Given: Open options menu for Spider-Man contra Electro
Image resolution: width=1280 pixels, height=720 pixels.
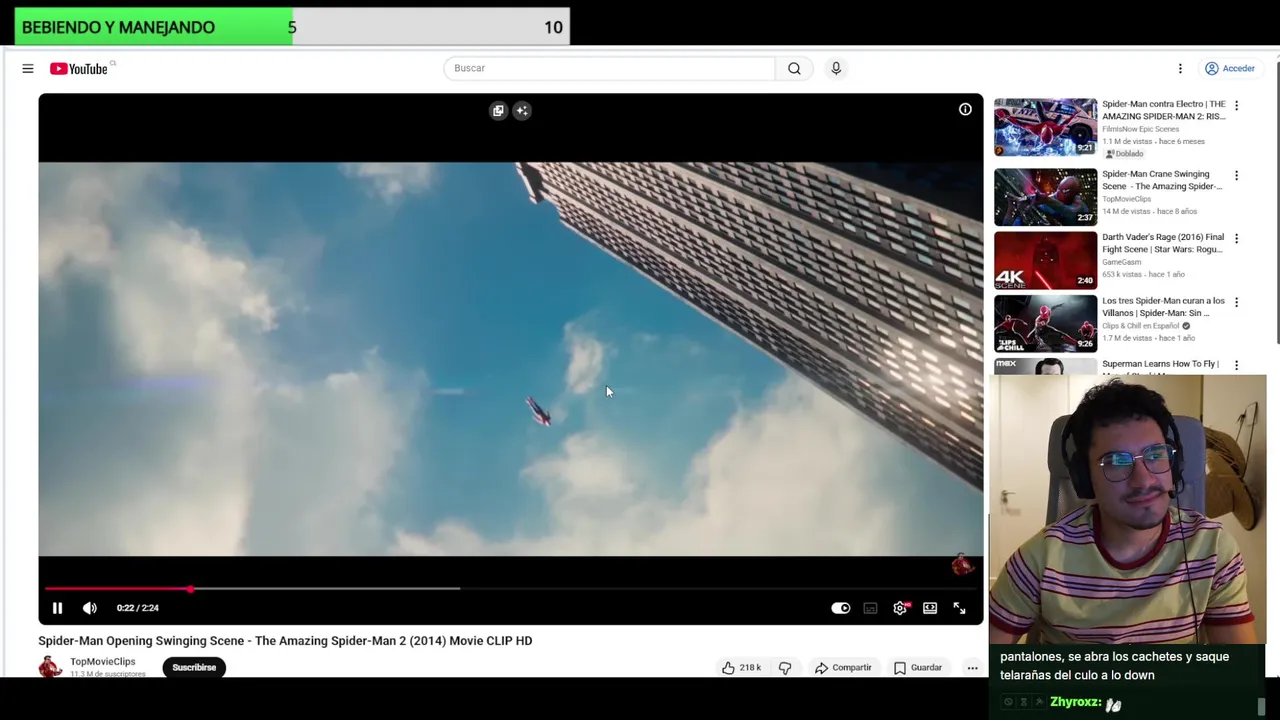Looking at the screenshot, I should pos(1236,105).
